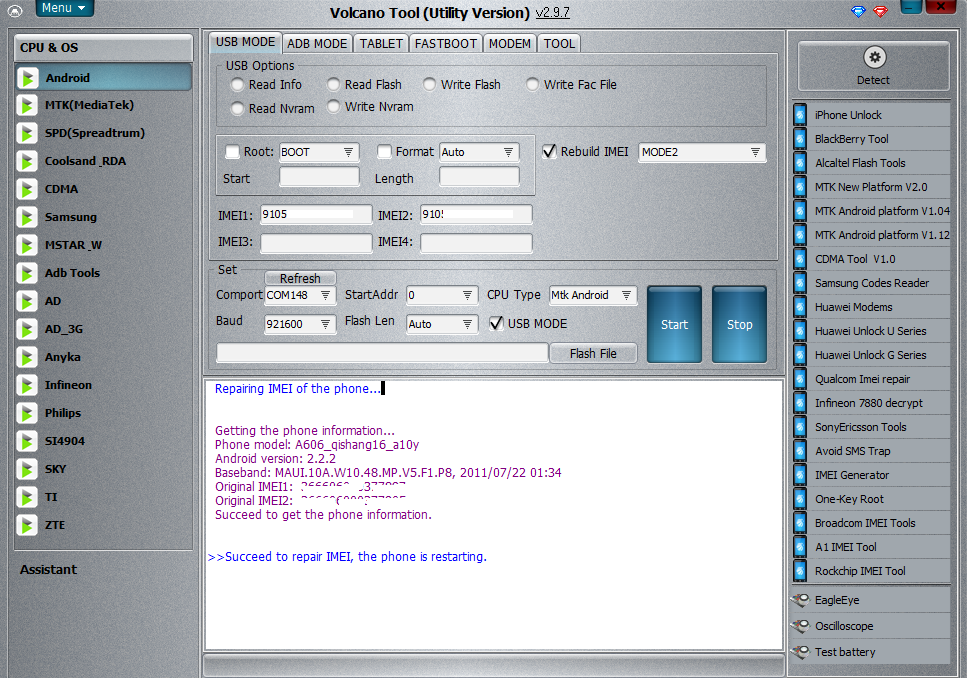Click the flash file path field
This screenshot has height=678, width=967.
[382, 353]
